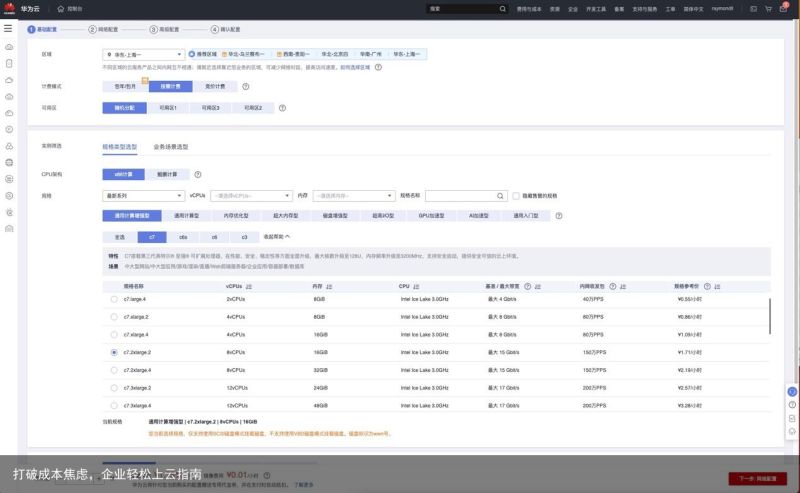Open the vCPUs filter dropdown

(251, 196)
